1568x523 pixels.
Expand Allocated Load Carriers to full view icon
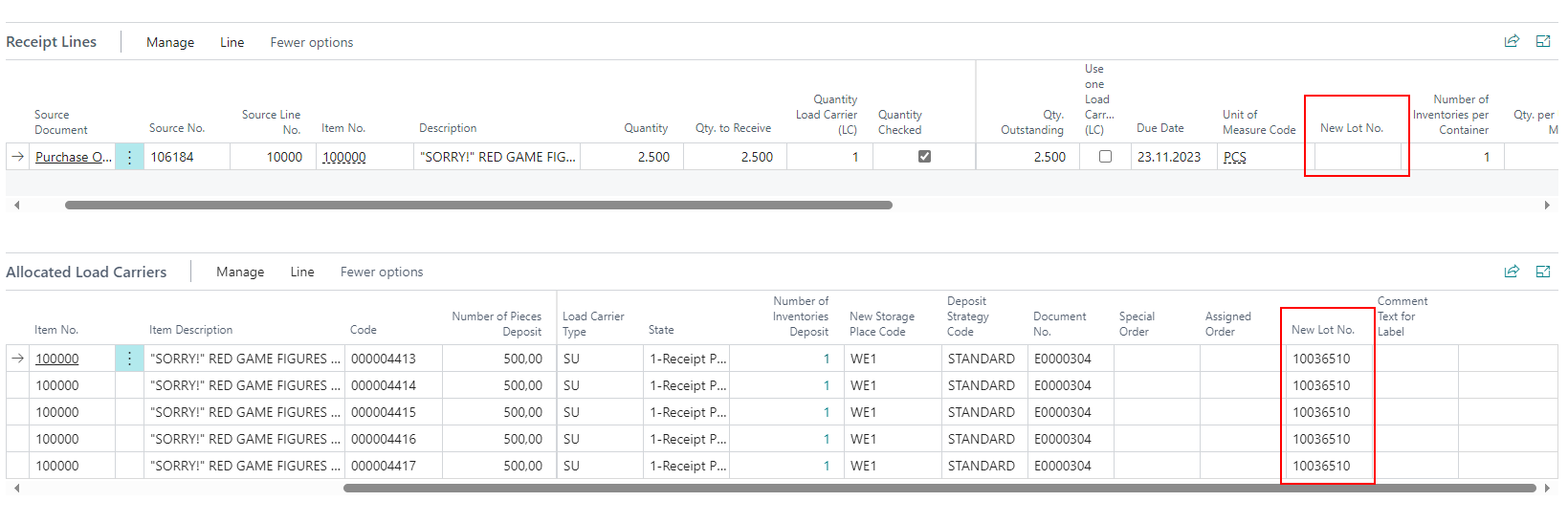[1543, 272]
